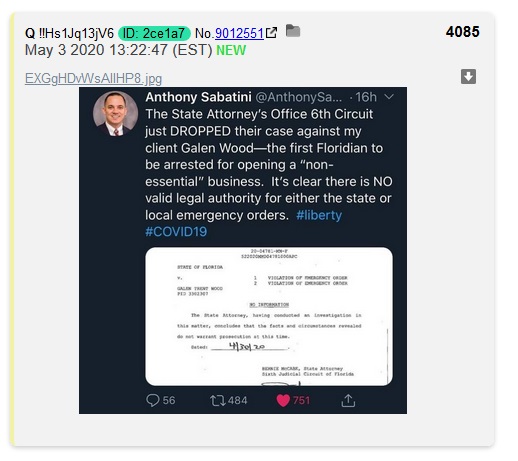Click the Anthony Sabatini display name
The height and width of the screenshot is (461, 518).
pos(198,97)
